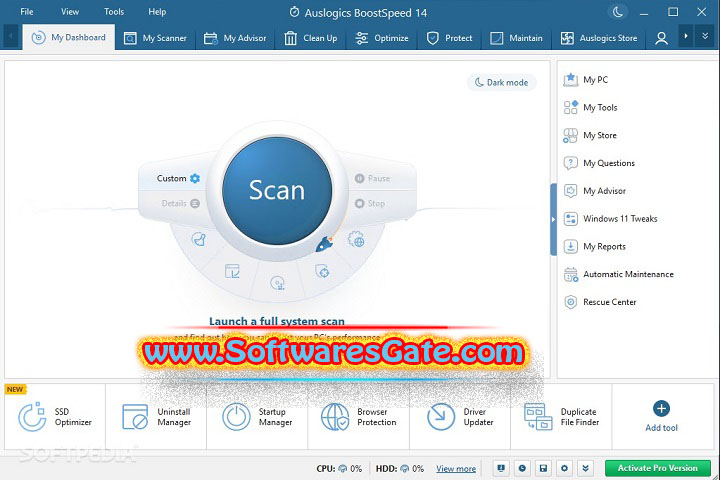Expand the tabs overflow chevron

point(705,36)
